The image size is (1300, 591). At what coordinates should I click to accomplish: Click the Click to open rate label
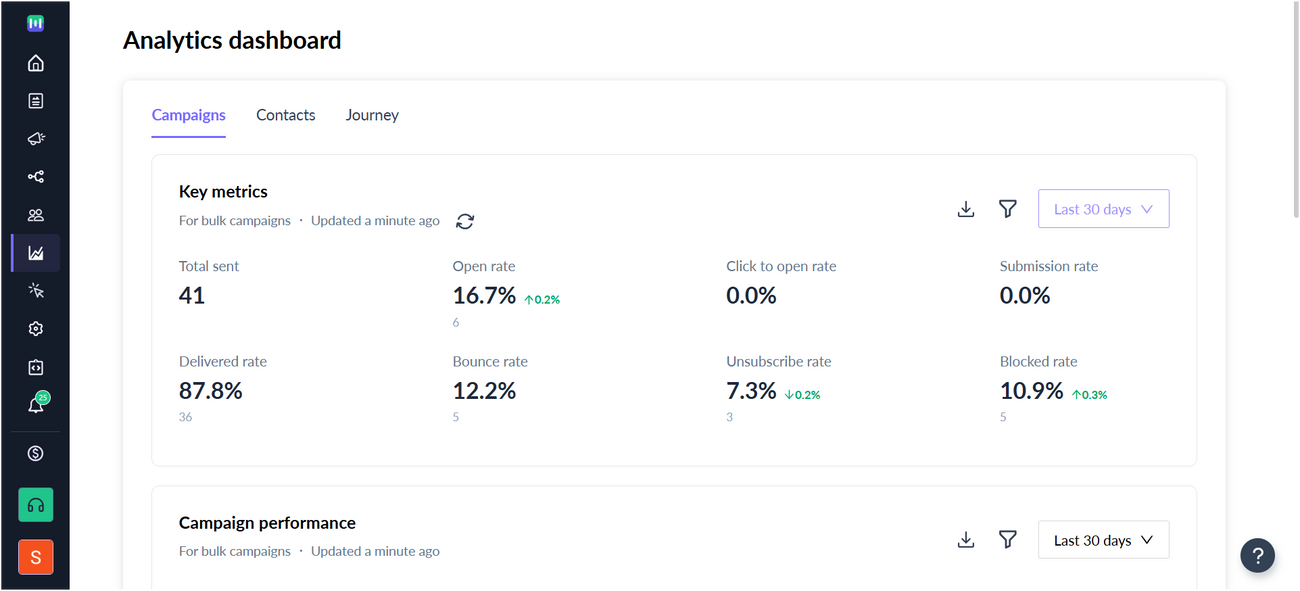(x=781, y=266)
